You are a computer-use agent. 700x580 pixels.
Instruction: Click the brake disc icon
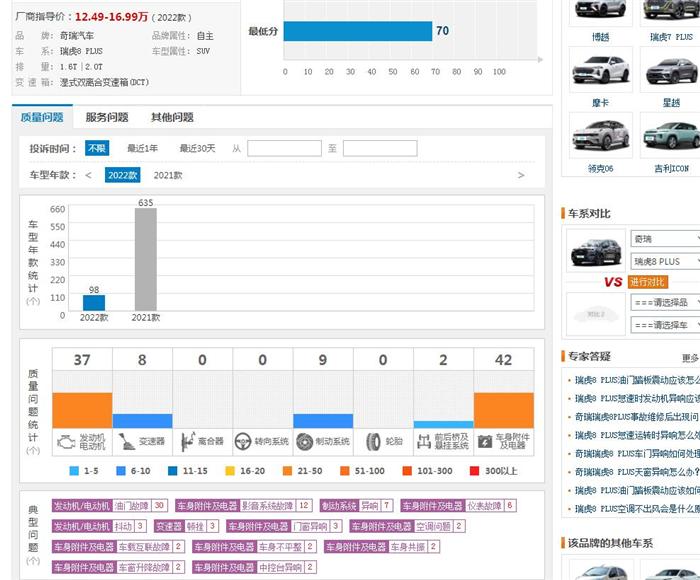pos(304,442)
